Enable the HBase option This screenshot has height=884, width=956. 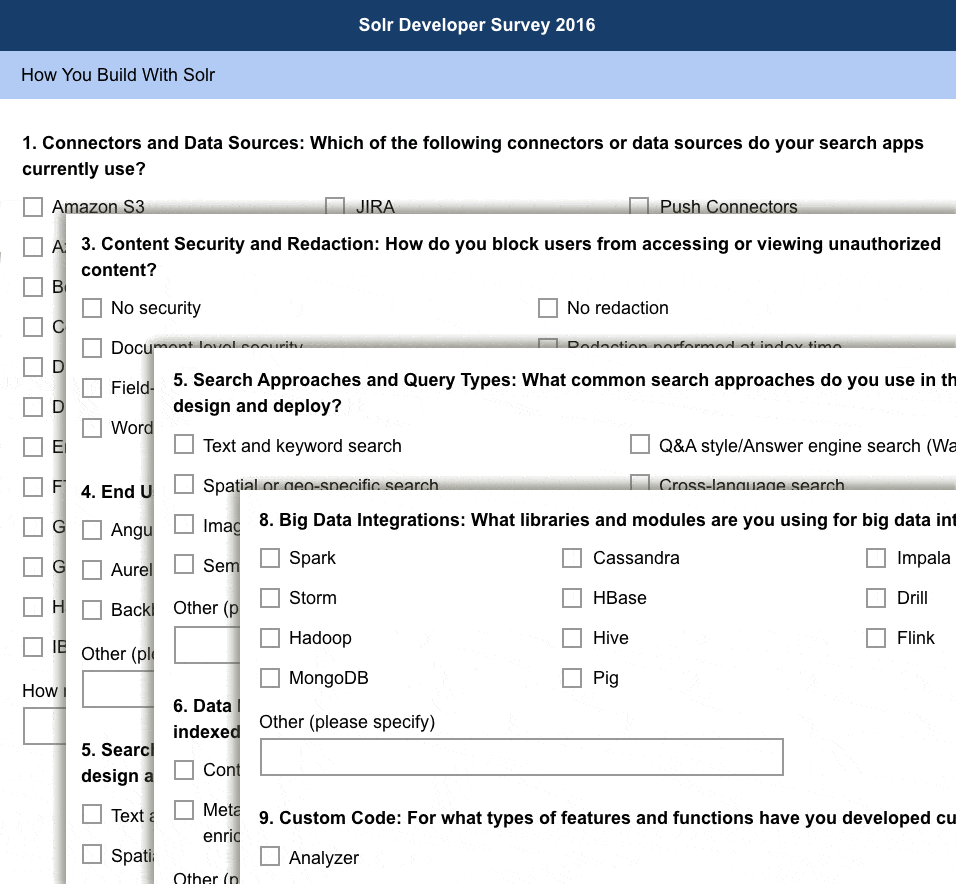(x=572, y=598)
